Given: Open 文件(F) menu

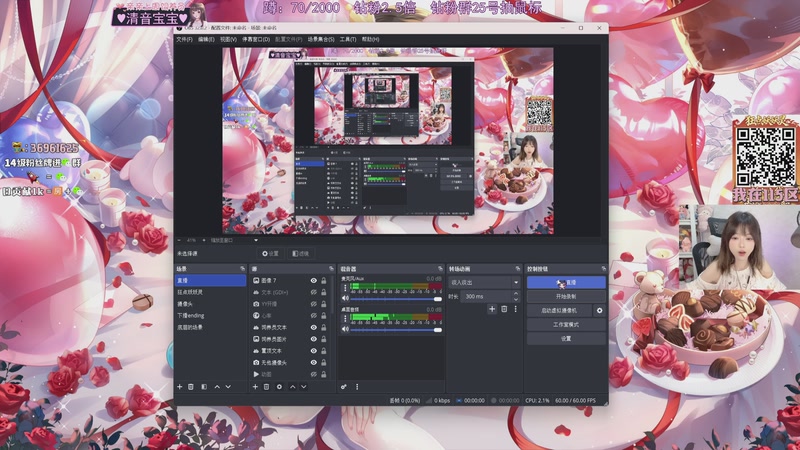Looking at the screenshot, I should pyautogui.click(x=184, y=39).
